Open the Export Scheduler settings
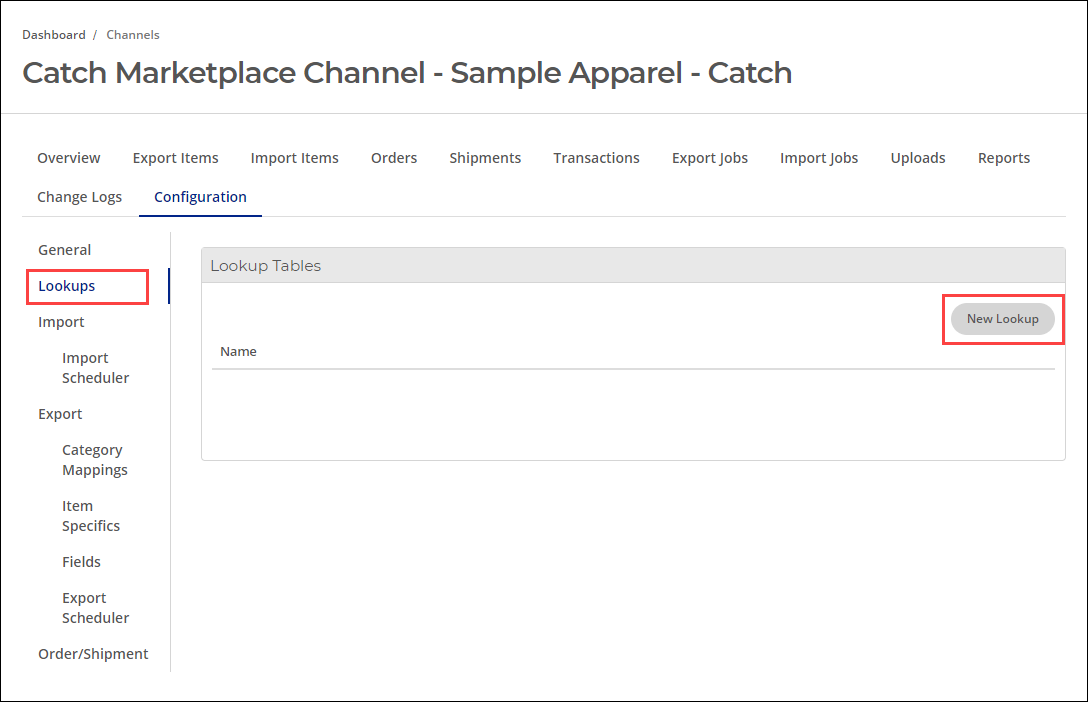 pos(95,608)
